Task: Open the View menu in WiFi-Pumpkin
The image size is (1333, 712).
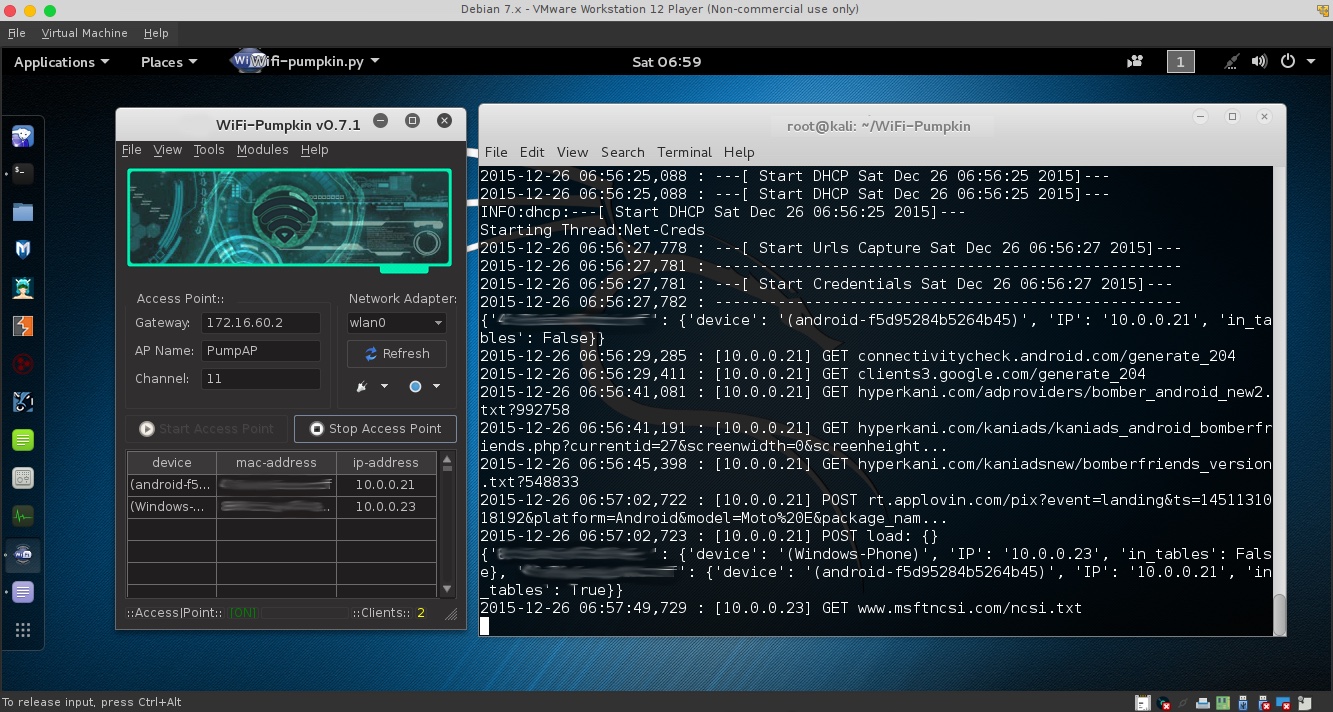Action: 167,150
